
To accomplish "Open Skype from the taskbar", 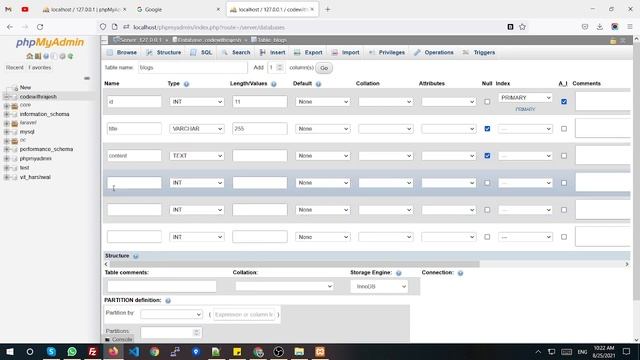I will point(51,351).
